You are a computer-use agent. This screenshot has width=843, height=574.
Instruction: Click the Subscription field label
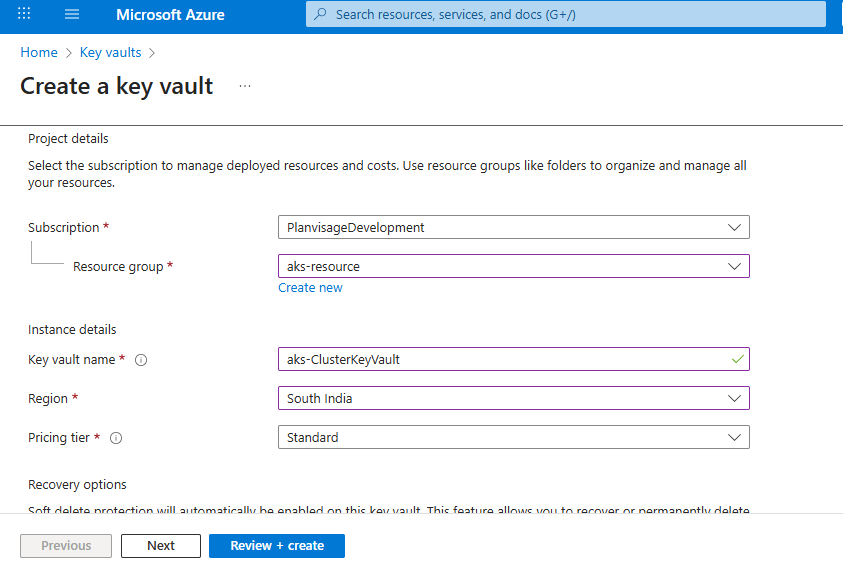pyautogui.click(x=63, y=227)
